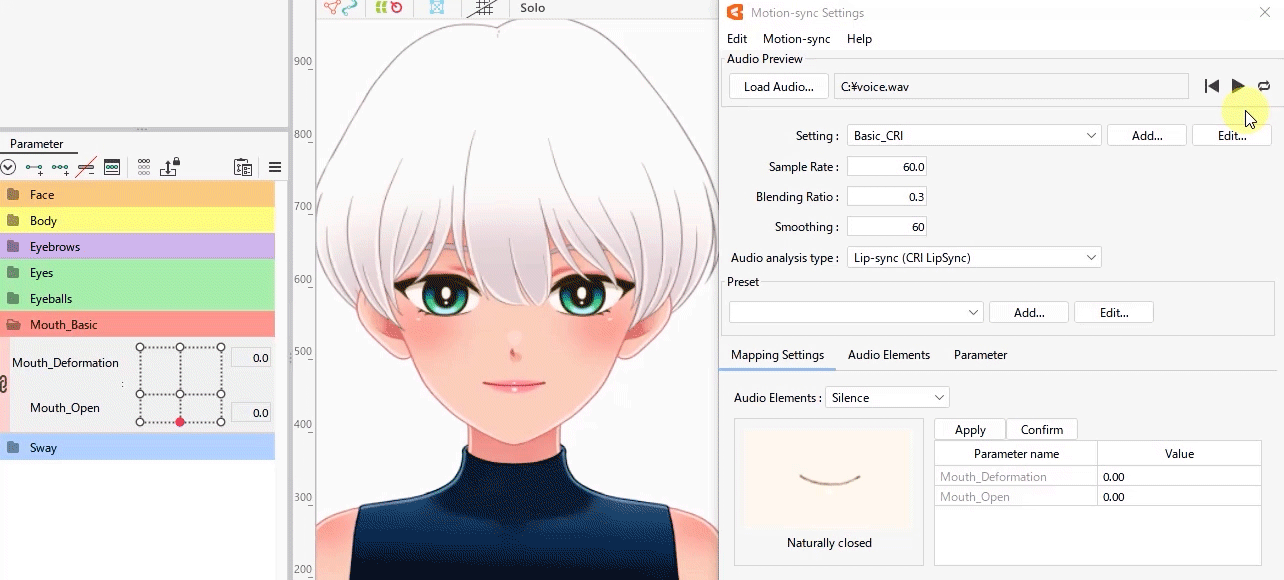This screenshot has width=1284, height=580.
Task: Click the clipboard parameter settings icon
Action: click(242, 168)
